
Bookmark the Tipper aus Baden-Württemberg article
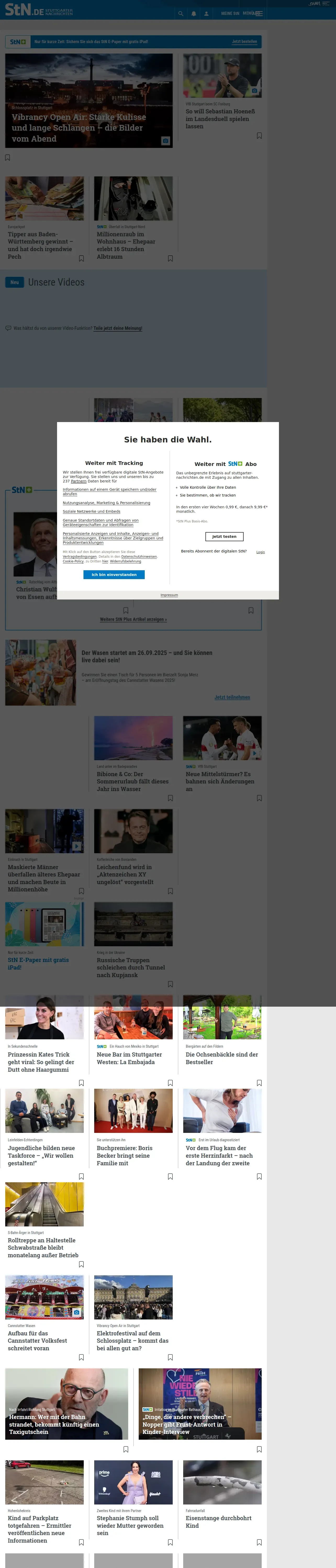click(x=81, y=259)
